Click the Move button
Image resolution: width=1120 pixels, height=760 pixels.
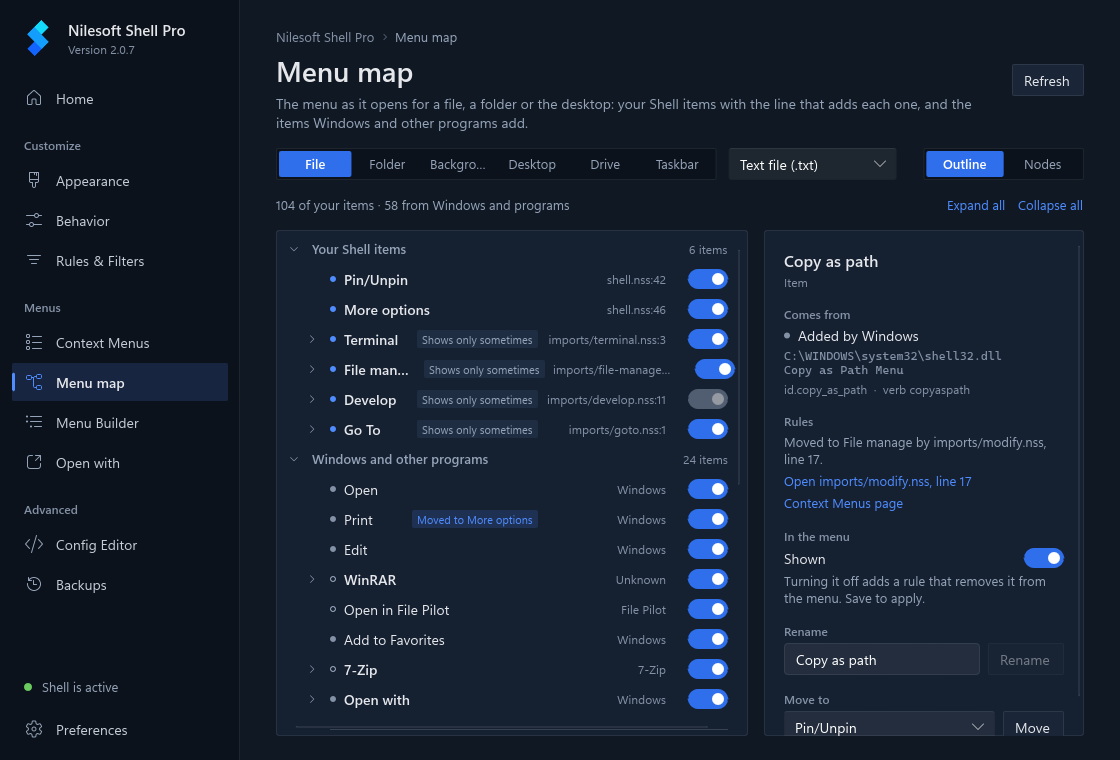1033,724
